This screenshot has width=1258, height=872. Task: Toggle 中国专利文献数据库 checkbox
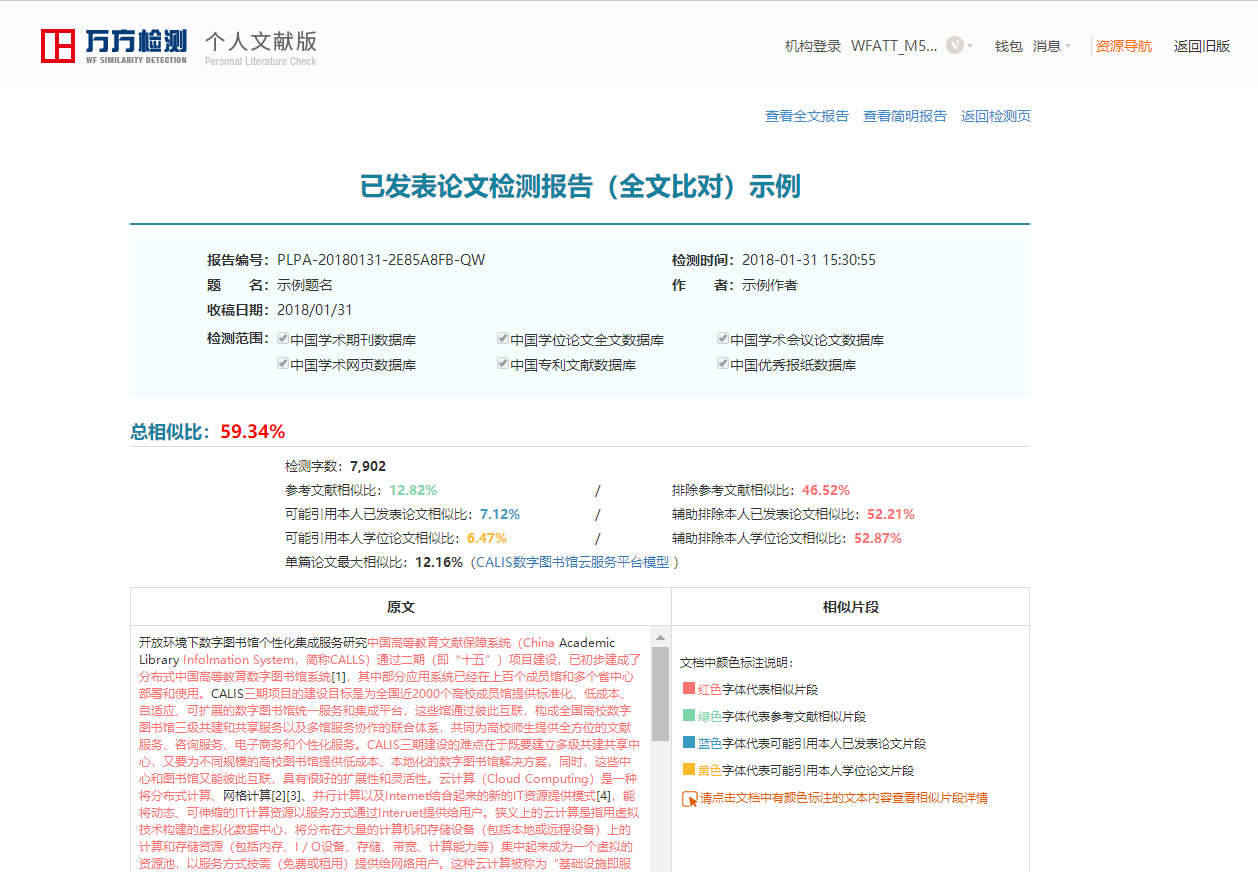coord(503,364)
